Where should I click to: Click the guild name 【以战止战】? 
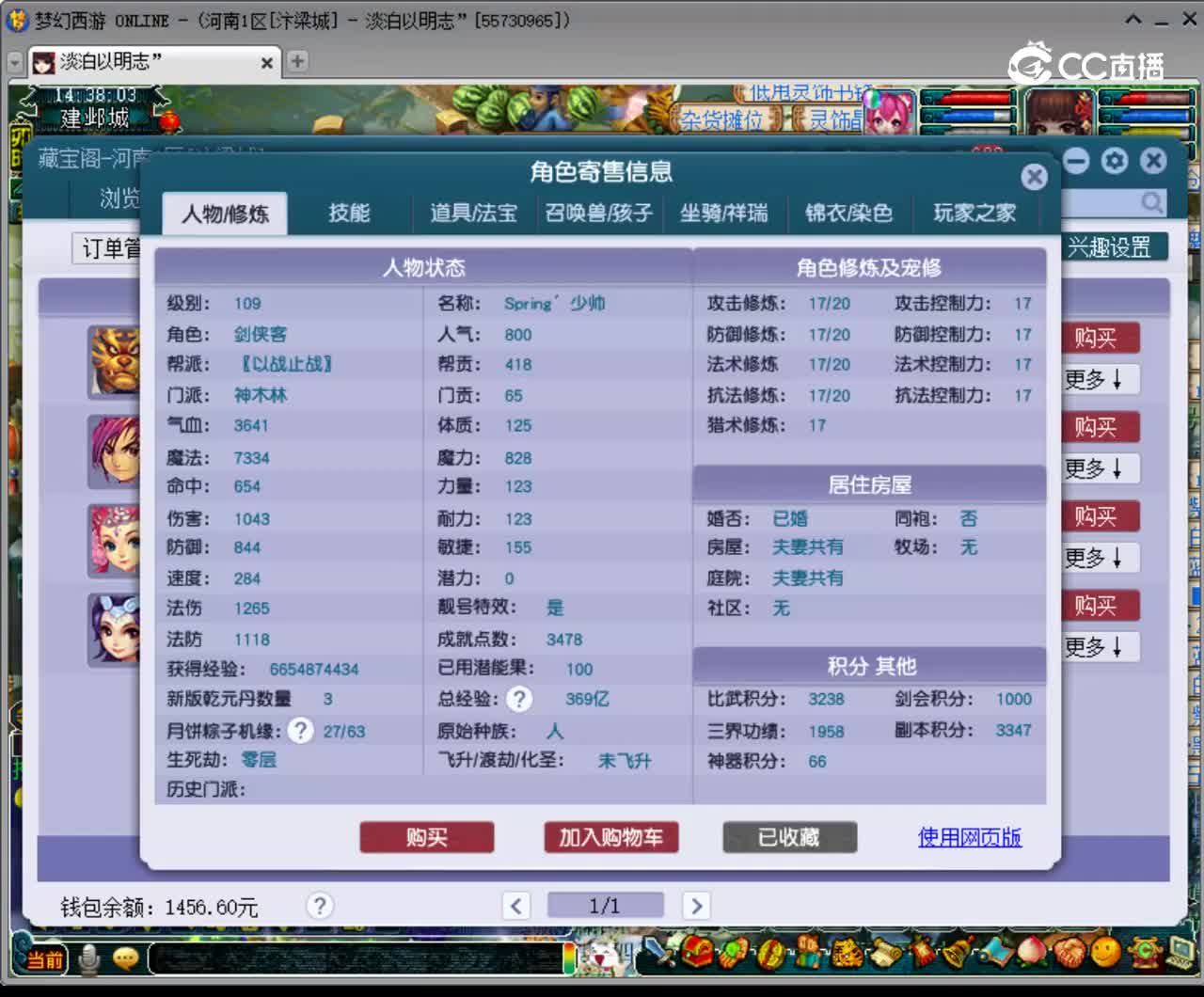(287, 364)
